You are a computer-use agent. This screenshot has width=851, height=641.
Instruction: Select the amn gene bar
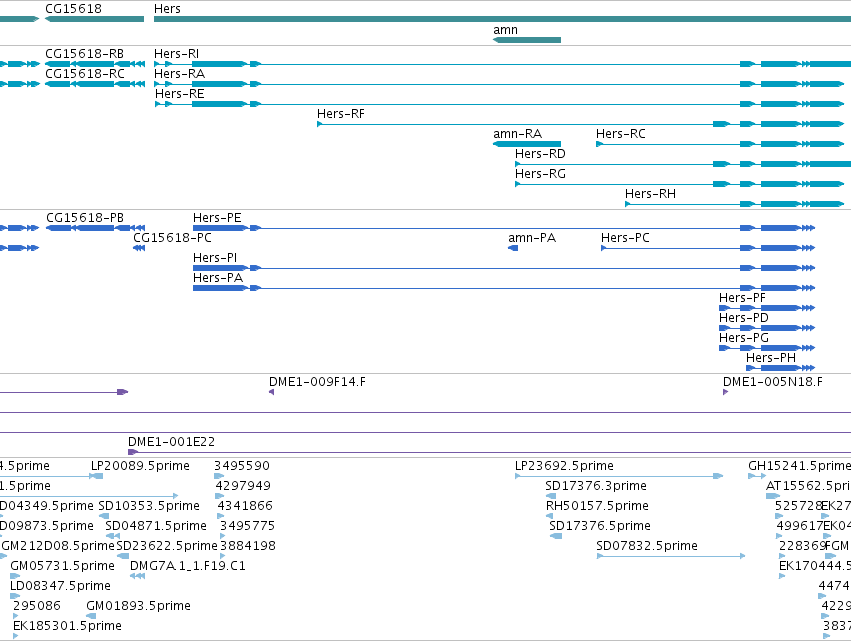point(526,40)
